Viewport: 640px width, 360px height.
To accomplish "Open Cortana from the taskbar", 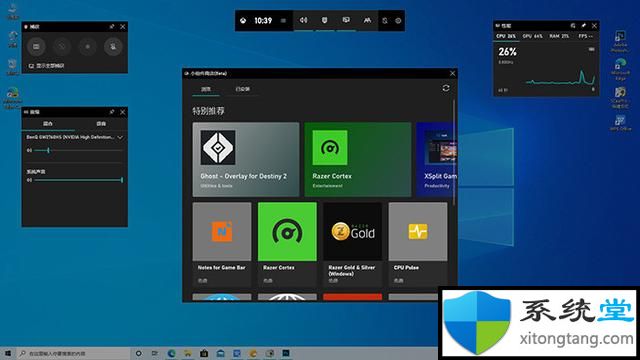I will (139, 353).
